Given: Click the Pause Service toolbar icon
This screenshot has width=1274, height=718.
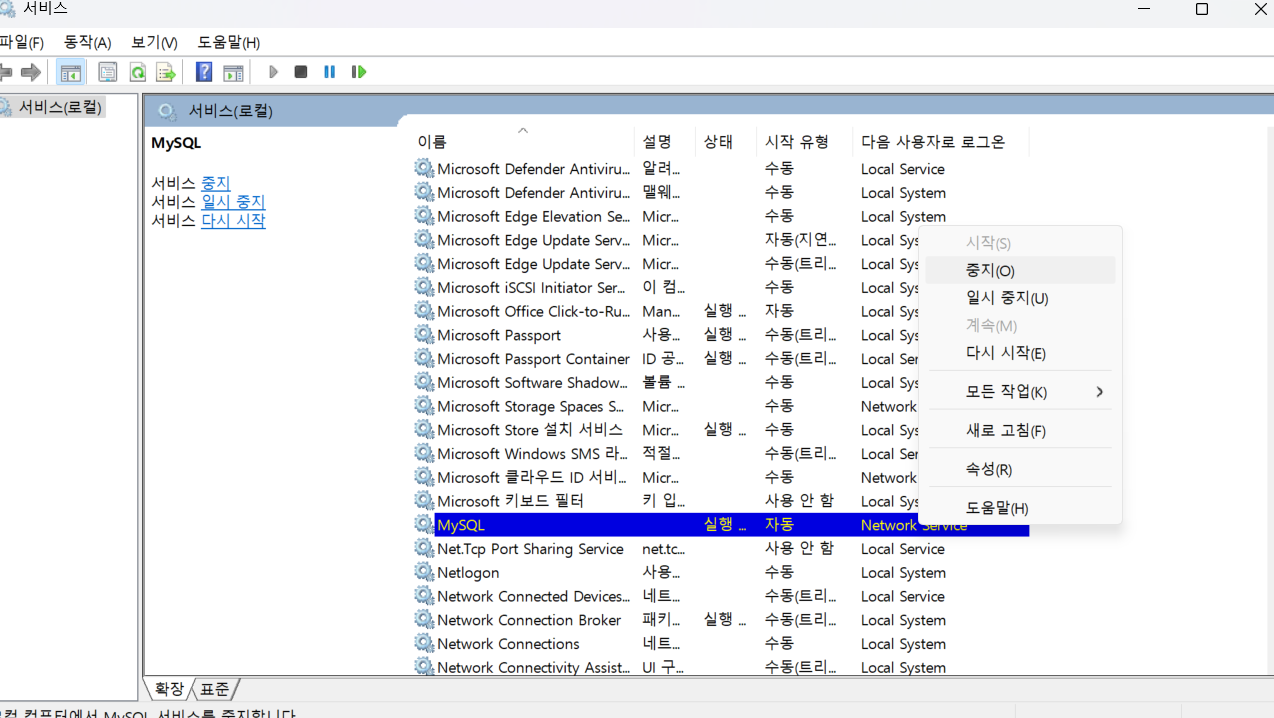Looking at the screenshot, I should click(x=329, y=72).
